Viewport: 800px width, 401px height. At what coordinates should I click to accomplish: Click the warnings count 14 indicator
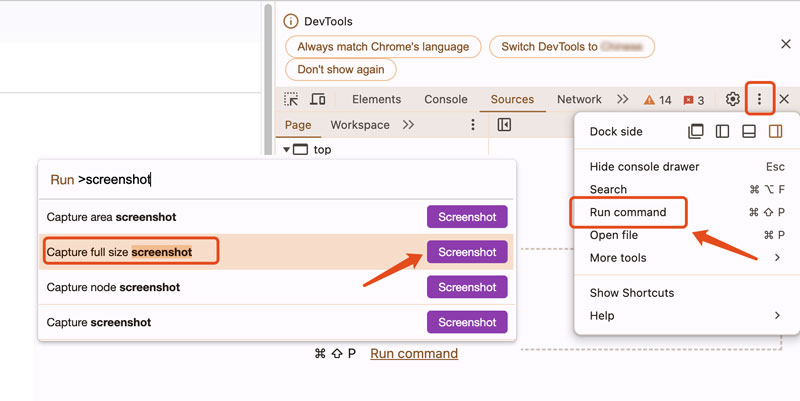(x=657, y=100)
